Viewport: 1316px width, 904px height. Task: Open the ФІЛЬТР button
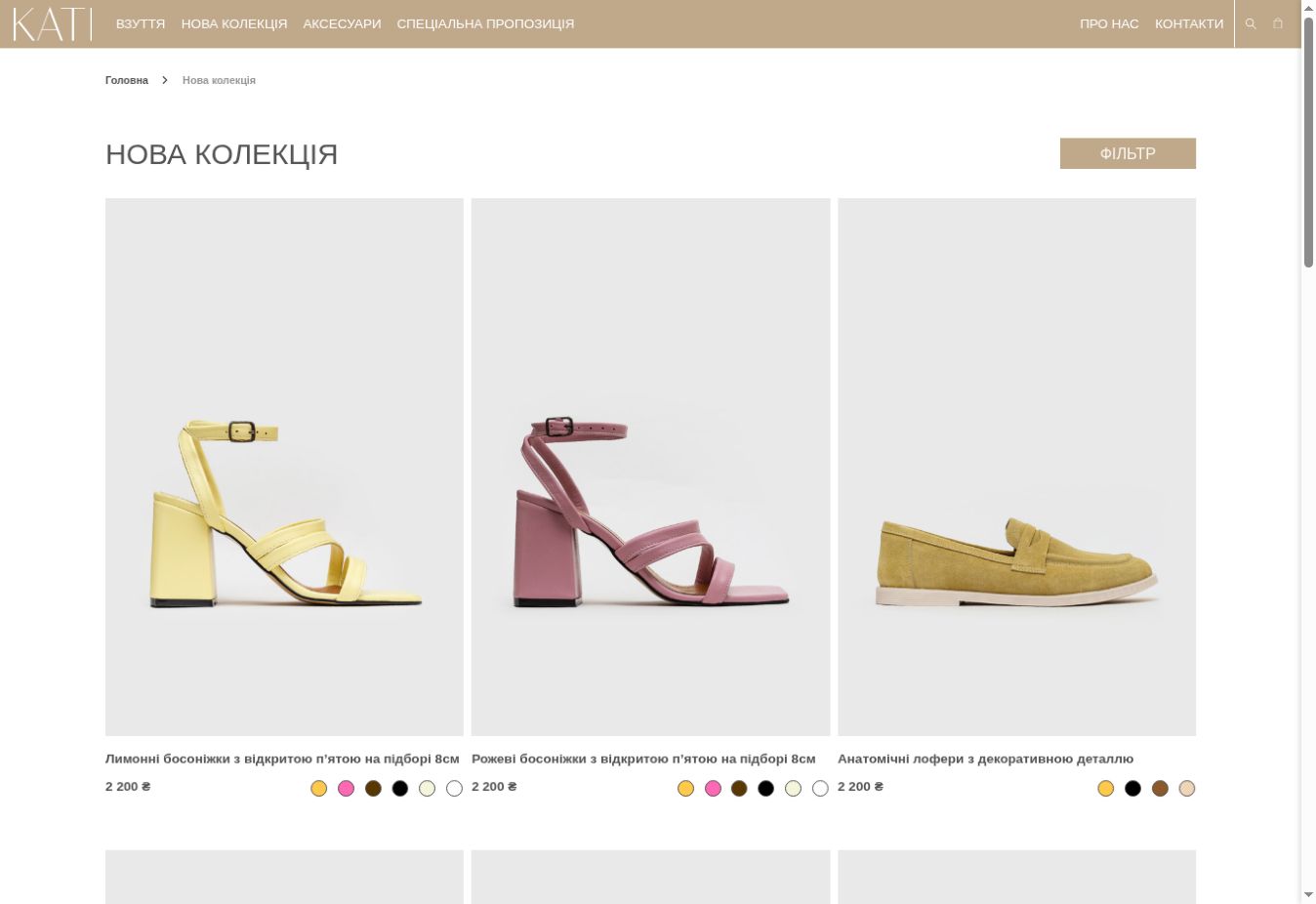(x=1128, y=153)
